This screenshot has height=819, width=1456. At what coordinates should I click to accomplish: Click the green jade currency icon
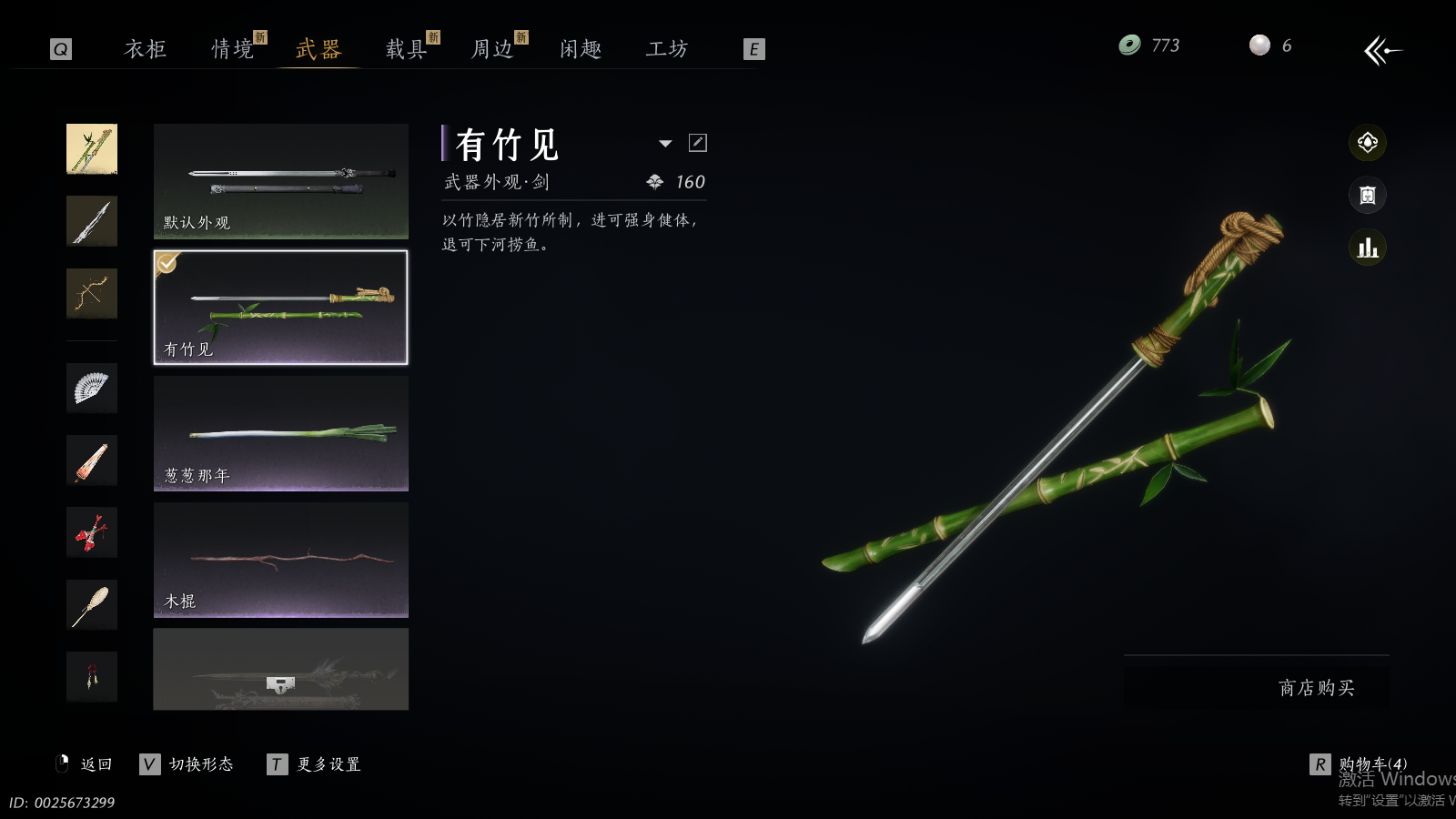pyautogui.click(x=1129, y=45)
